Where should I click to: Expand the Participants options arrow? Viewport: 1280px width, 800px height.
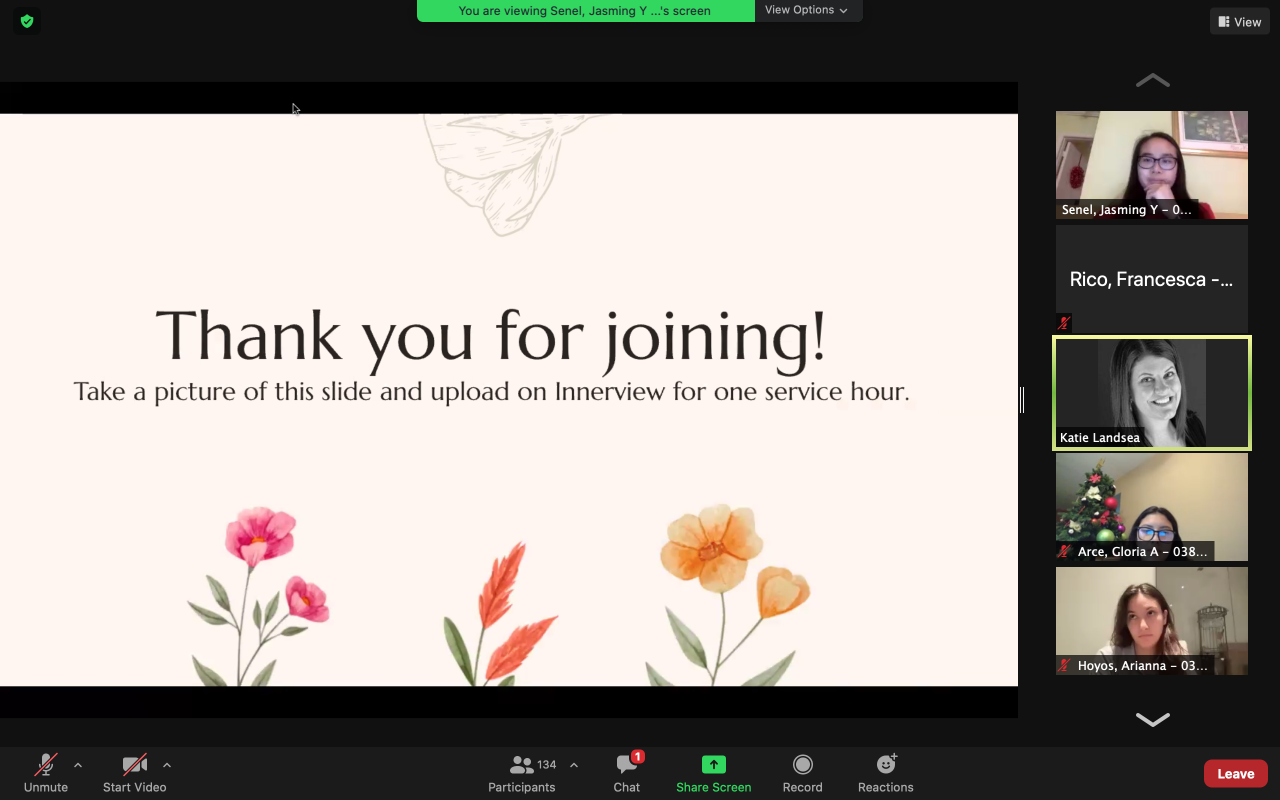pos(574,766)
